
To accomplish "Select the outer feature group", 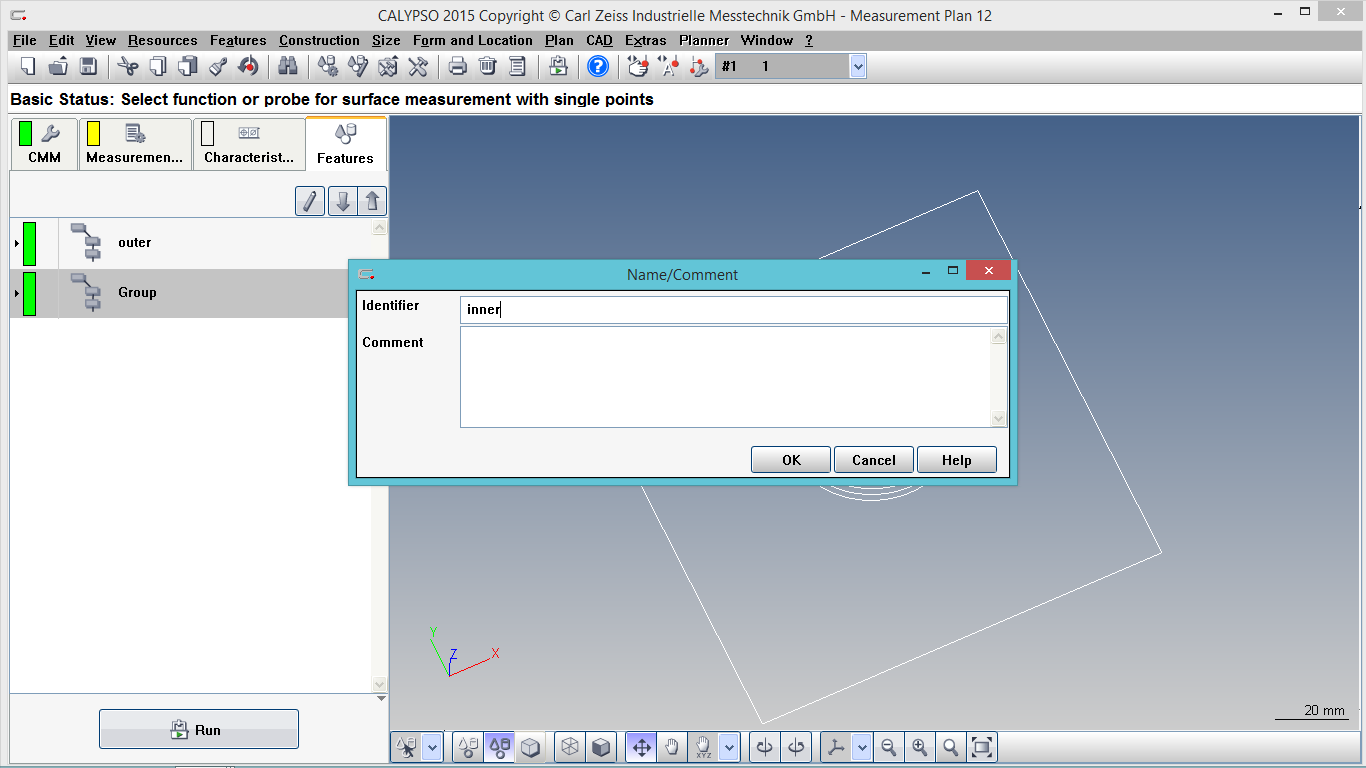I will [190, 243].
